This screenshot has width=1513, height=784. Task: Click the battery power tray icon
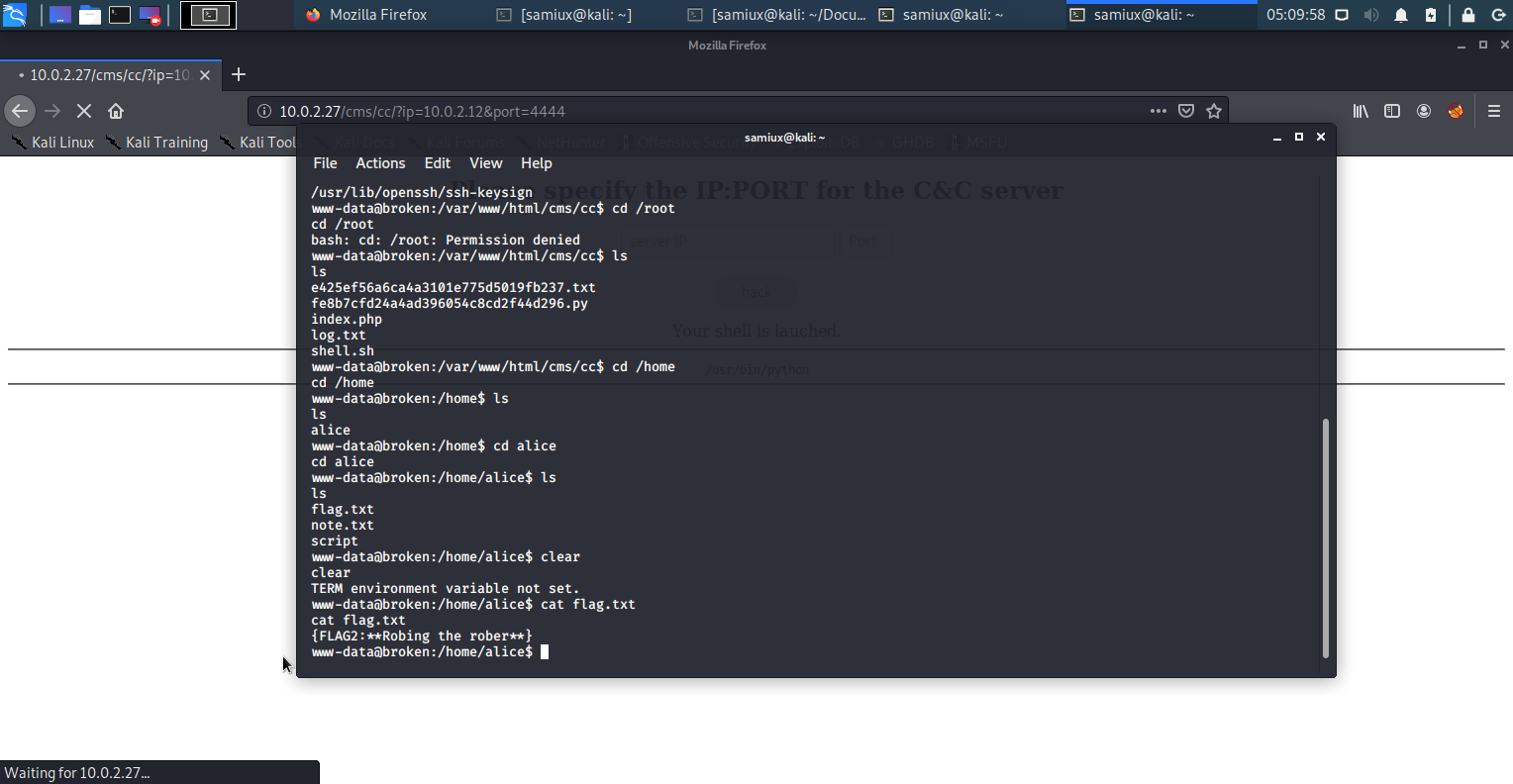pos(1431,15)
